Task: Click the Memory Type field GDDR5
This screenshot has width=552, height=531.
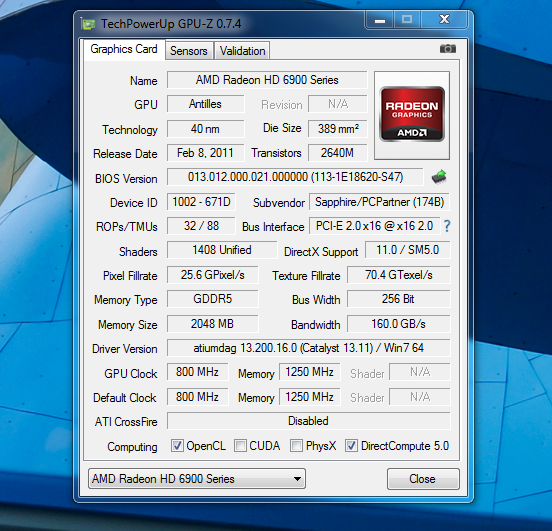Action: [213, 299]
